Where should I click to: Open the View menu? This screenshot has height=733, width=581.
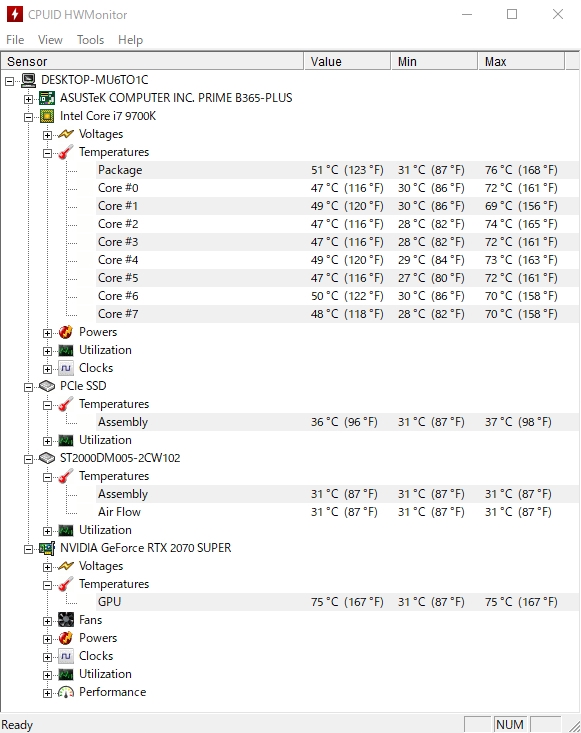tap(50, 40)
